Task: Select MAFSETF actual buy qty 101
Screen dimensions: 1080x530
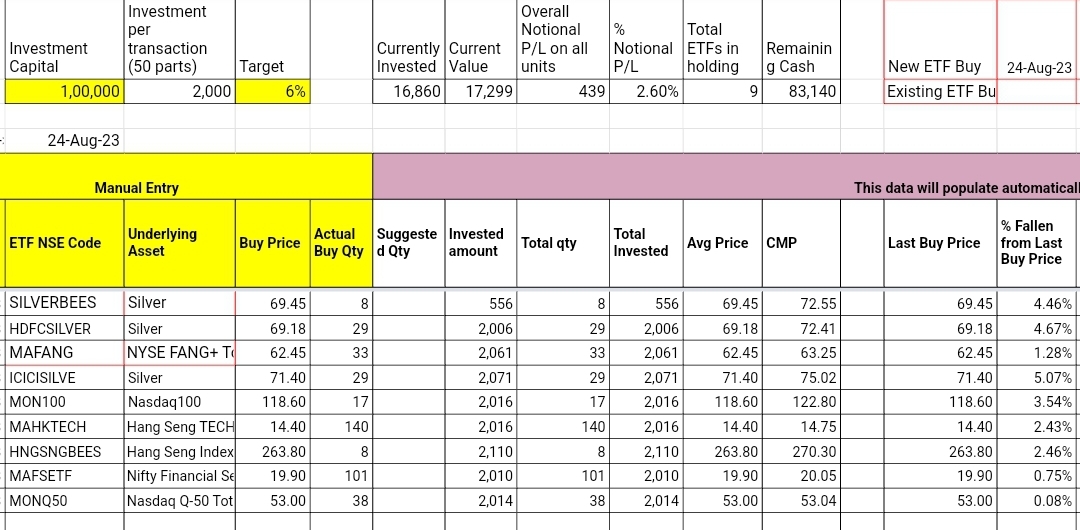Action: coord(342,476)
